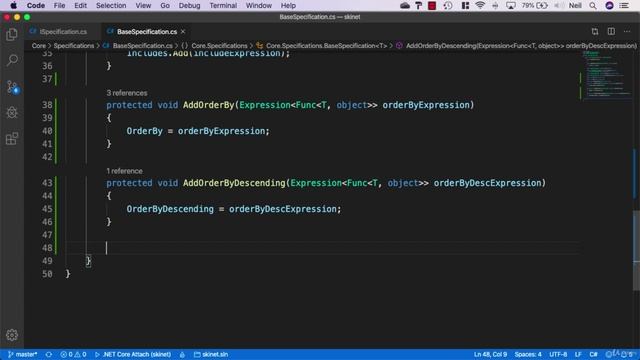Screen dimensions: 640x360
Task: Click orderByDescExpression in the line 43 parameter list
Action: point(488,183)
